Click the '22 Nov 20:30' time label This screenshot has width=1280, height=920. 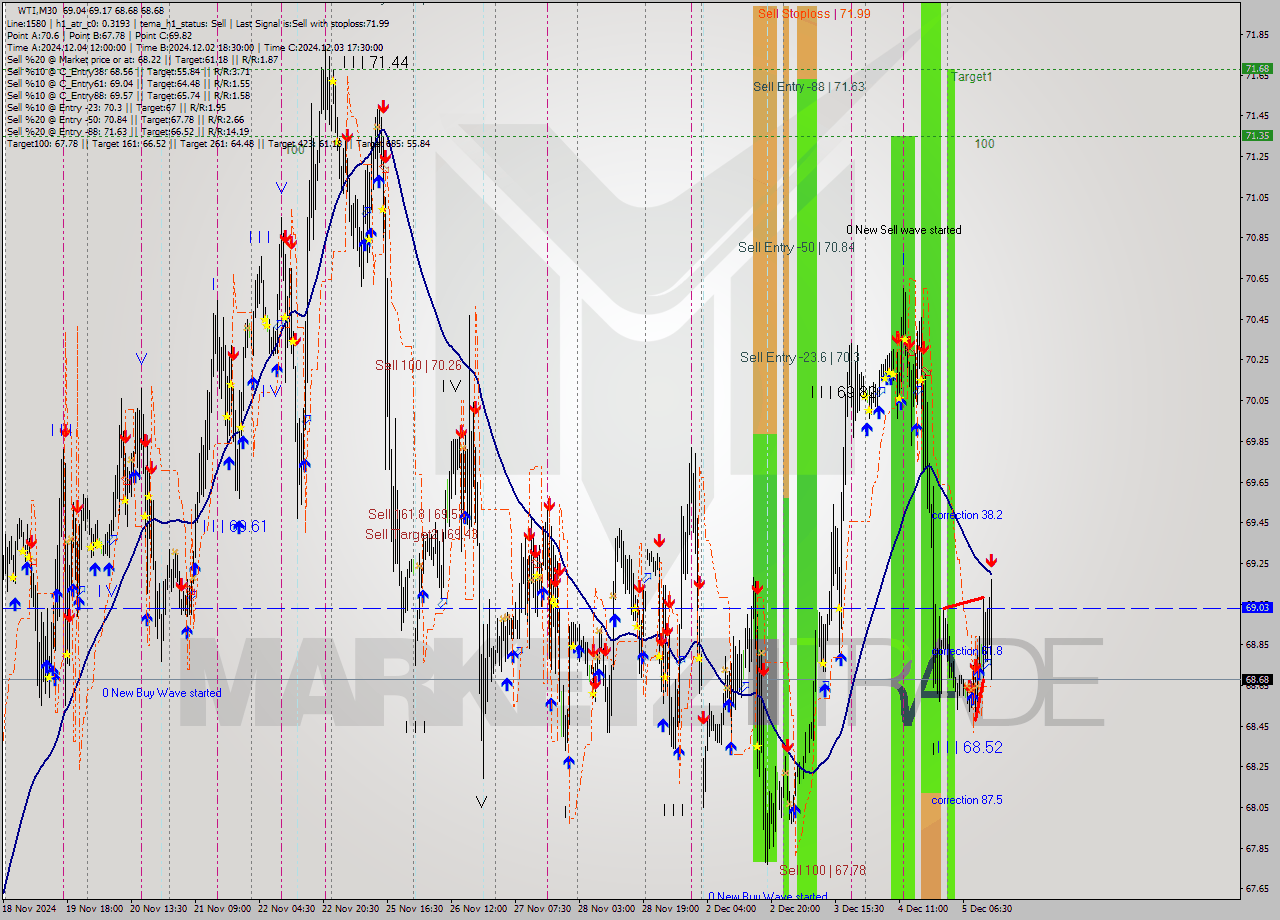[349, 909]
